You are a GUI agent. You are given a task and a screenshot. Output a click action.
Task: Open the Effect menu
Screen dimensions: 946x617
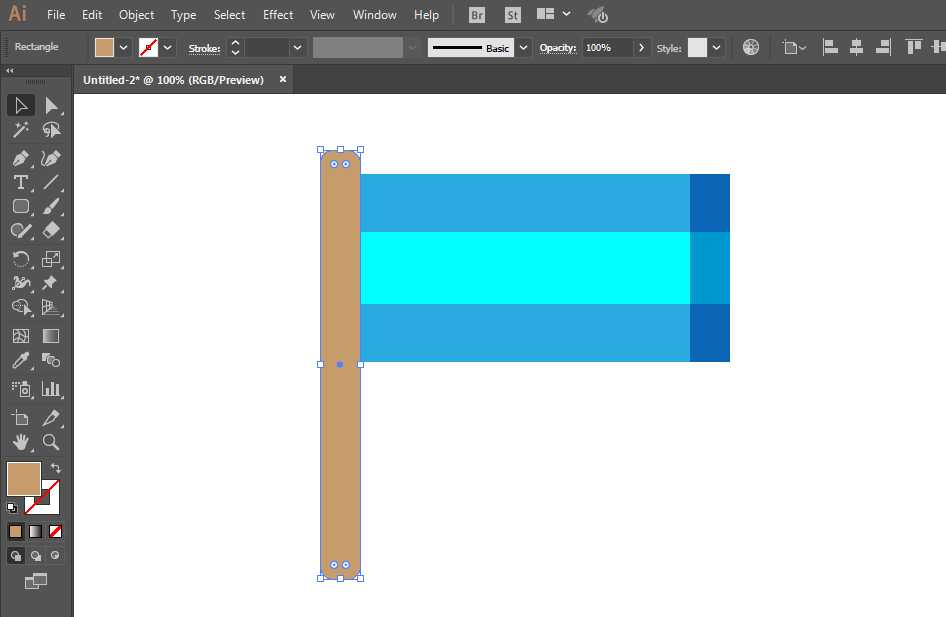pos(278,15)
